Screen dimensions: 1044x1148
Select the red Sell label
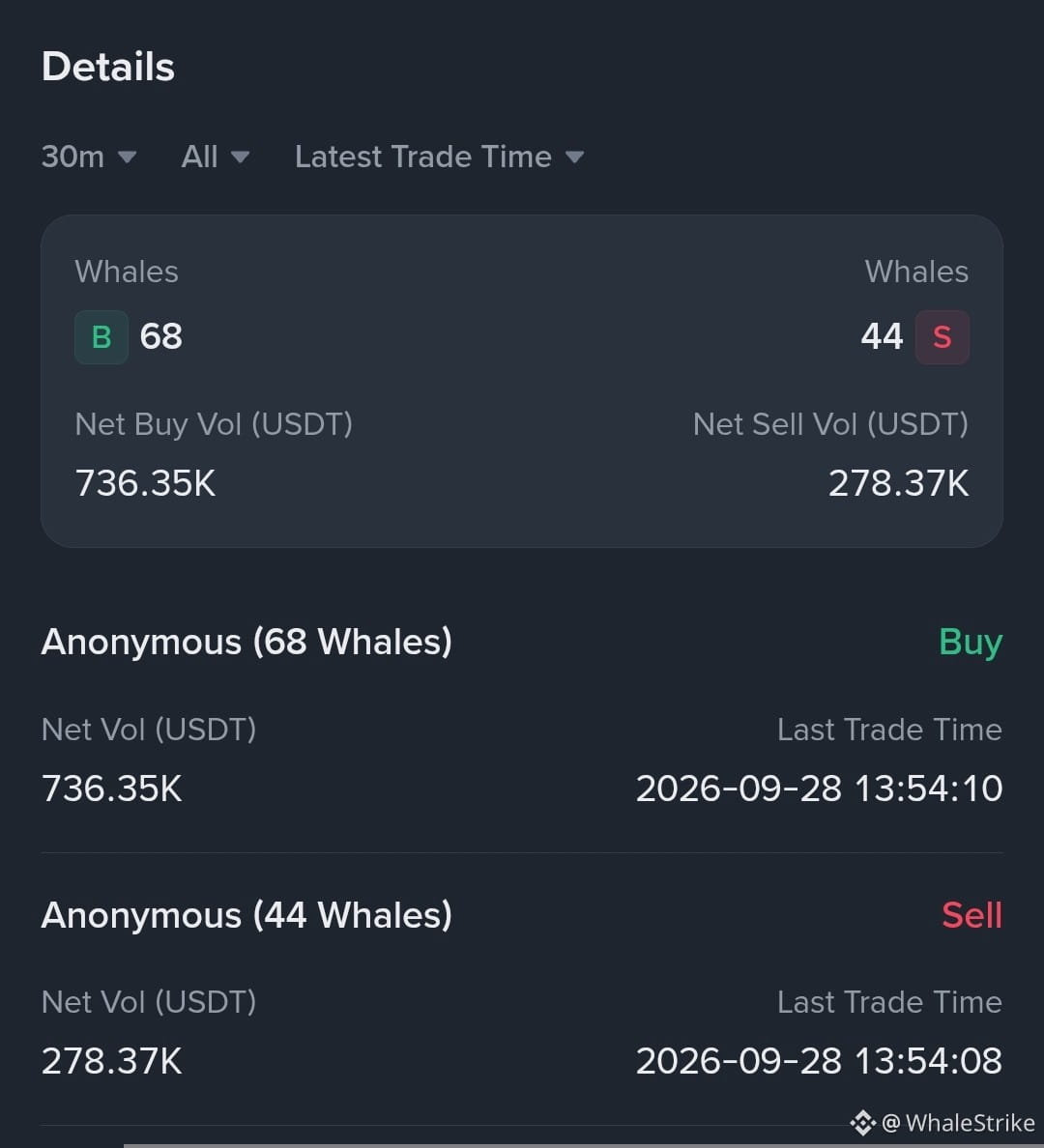971,915
